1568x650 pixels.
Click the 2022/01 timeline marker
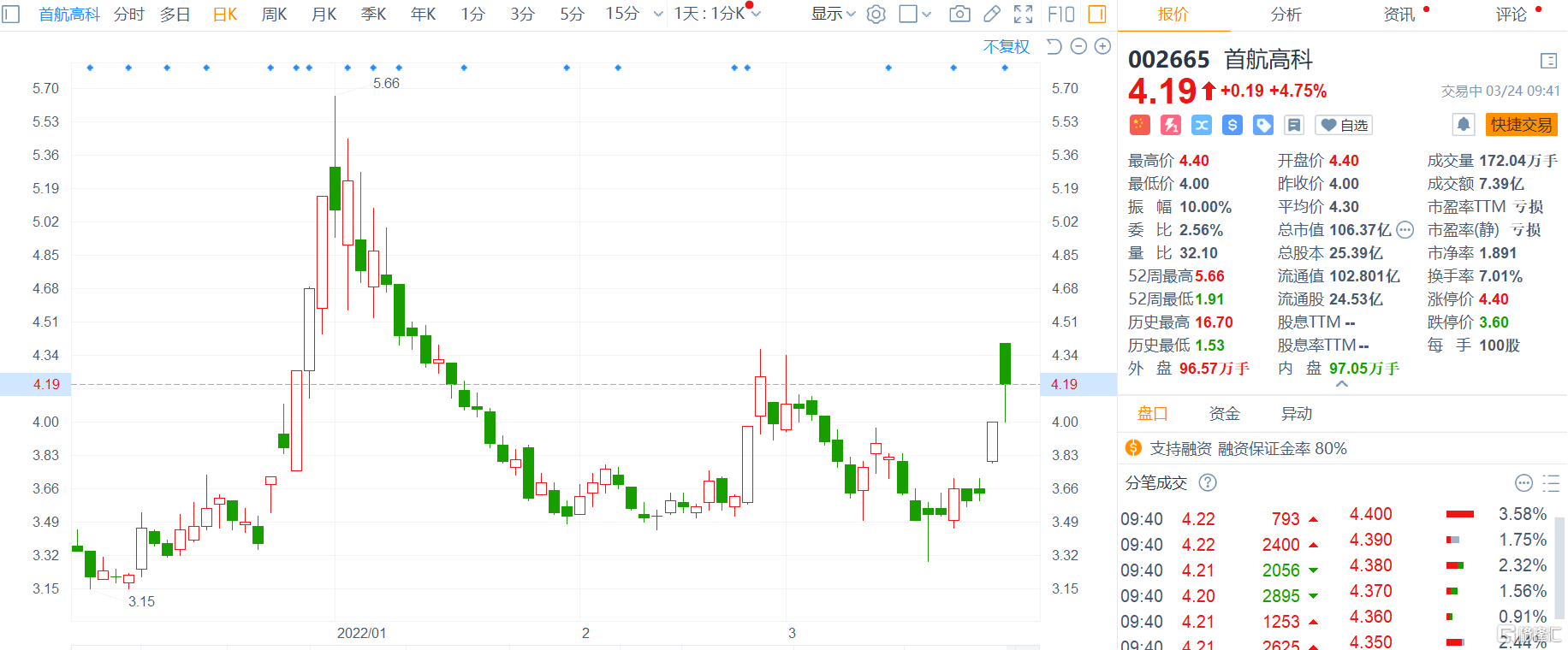pyautogui.click(x=361, y=633)
